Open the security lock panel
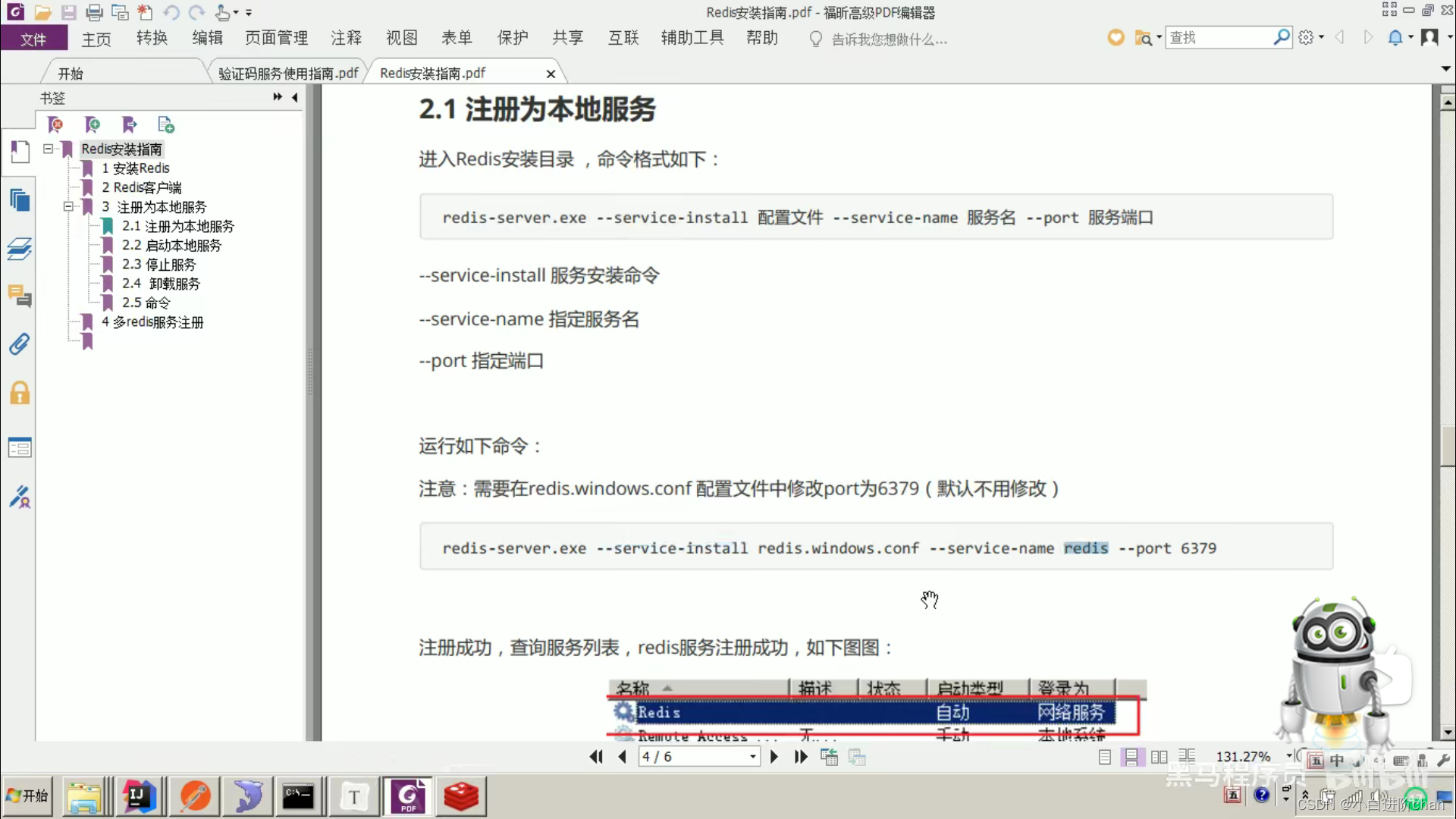The height and width of the screenshot is (819, 1456). pyautogui.click(x=20, y=393)
